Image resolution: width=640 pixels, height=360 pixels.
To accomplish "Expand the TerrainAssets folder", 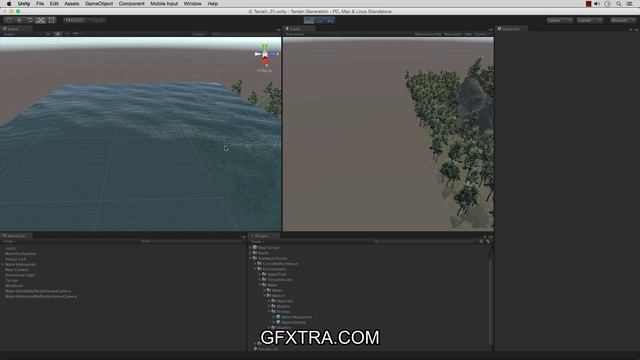I will tap(260, 280).
